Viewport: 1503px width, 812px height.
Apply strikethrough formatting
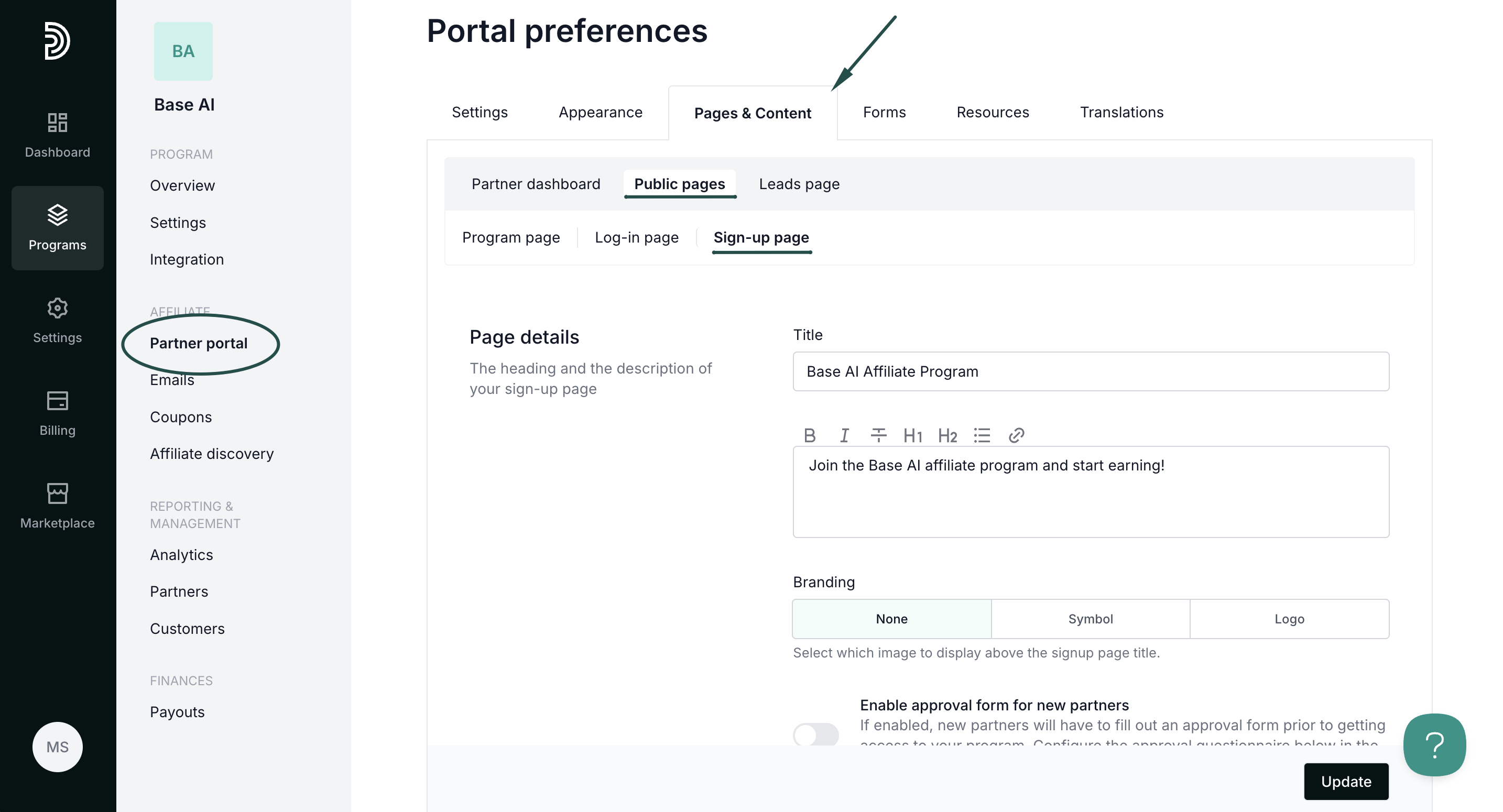point(878,435)
